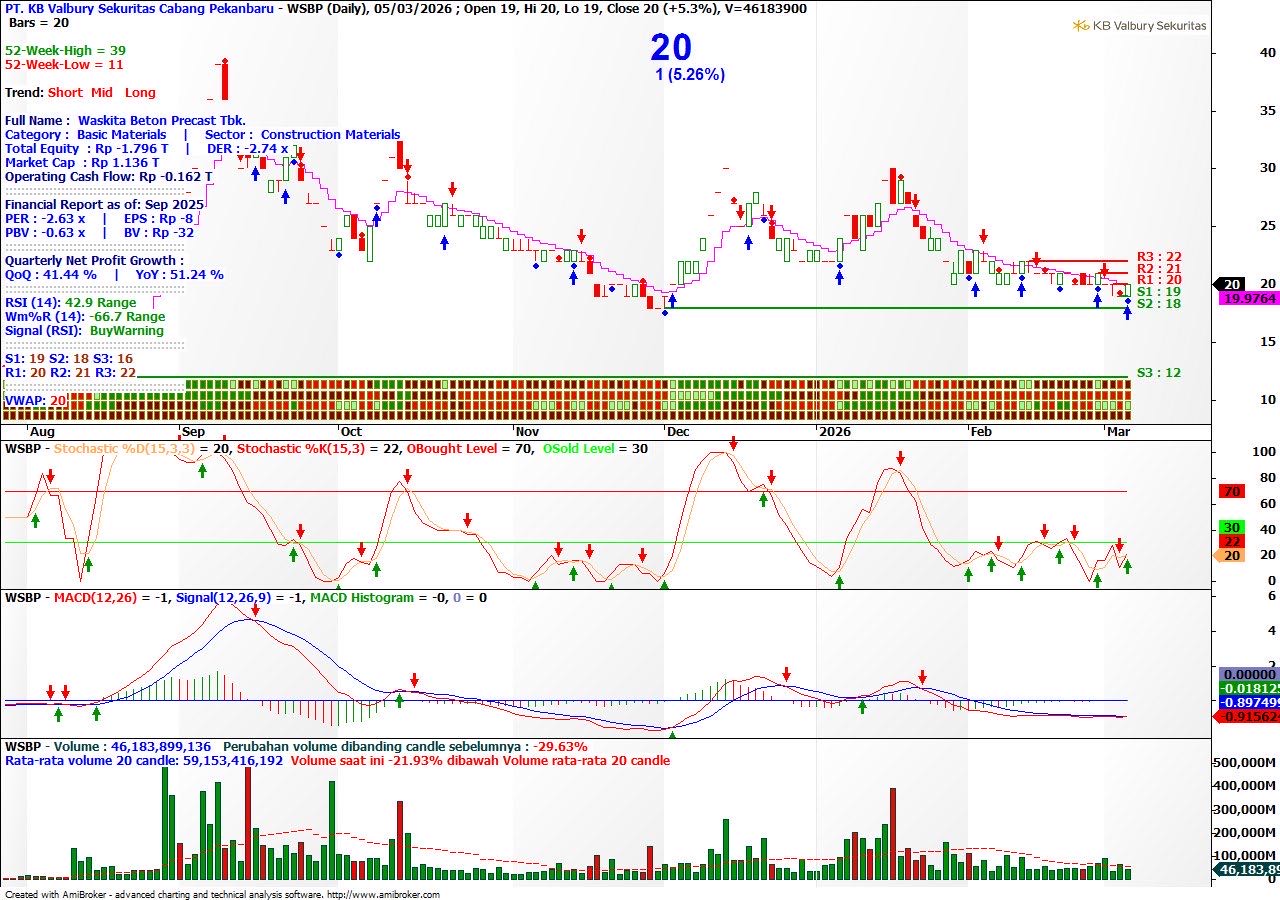Click the magenta 19.9764 price axis tag
The height and width of the screenshot is (900, 1280).
pyautogui.click(x=1249, y=298)
